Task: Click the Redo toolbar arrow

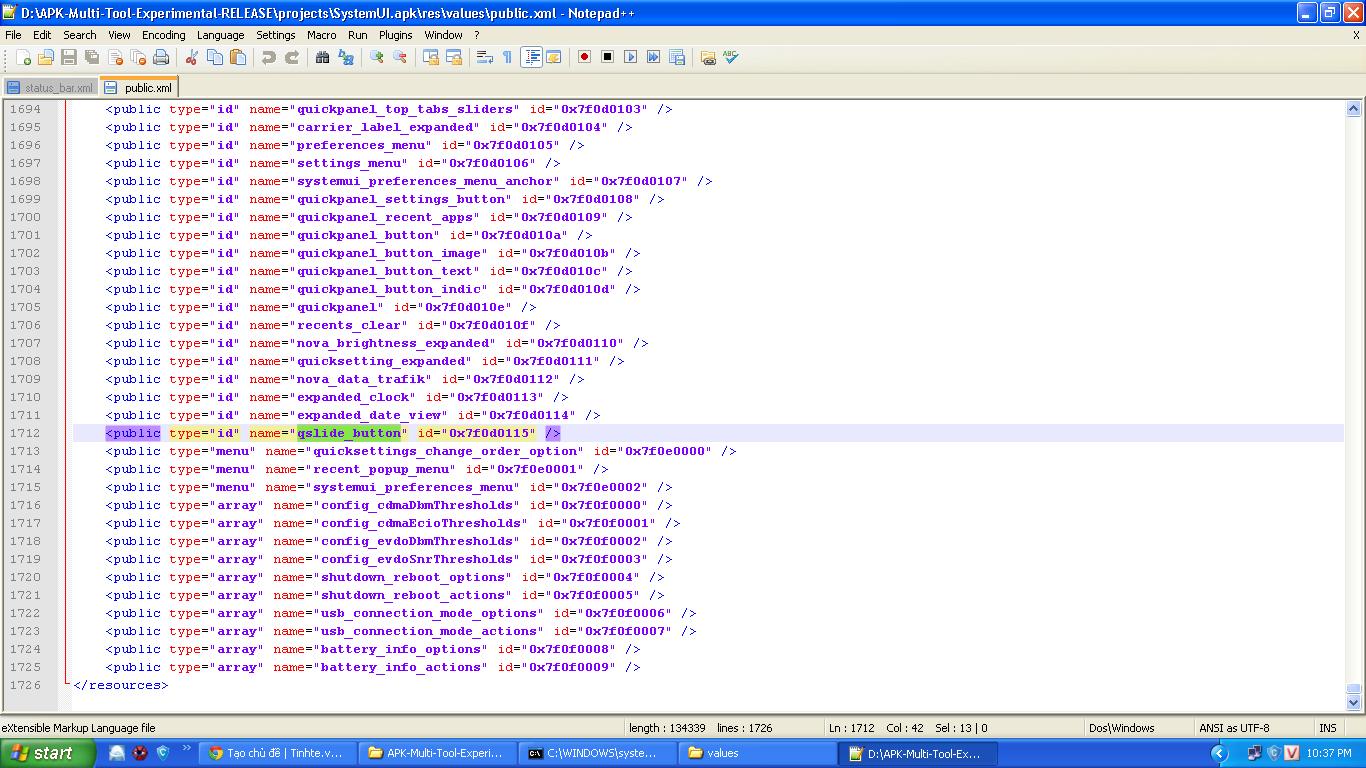Action: coord(292,58)
